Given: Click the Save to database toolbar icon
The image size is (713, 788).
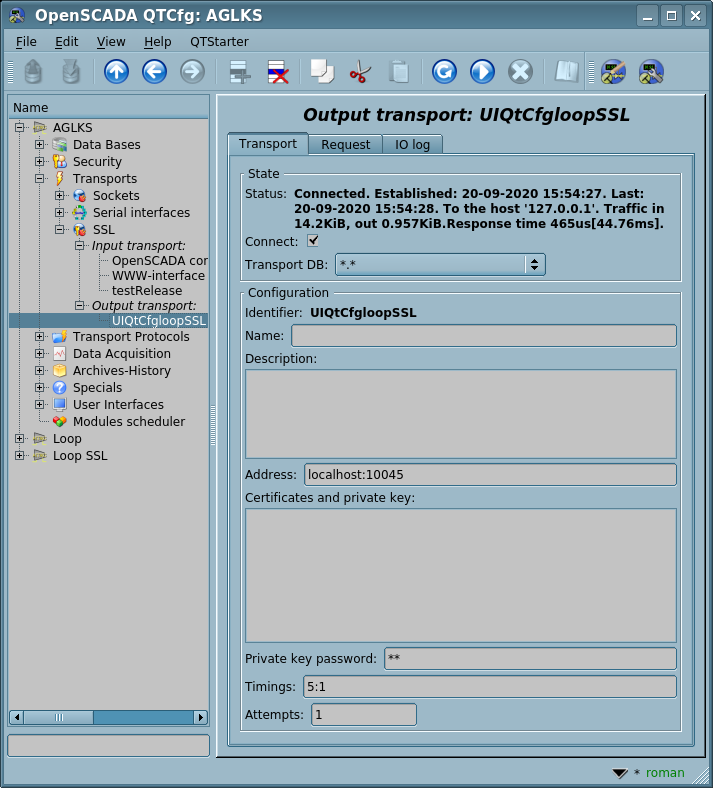Looking at the screenshot, I should click(71, 71).
